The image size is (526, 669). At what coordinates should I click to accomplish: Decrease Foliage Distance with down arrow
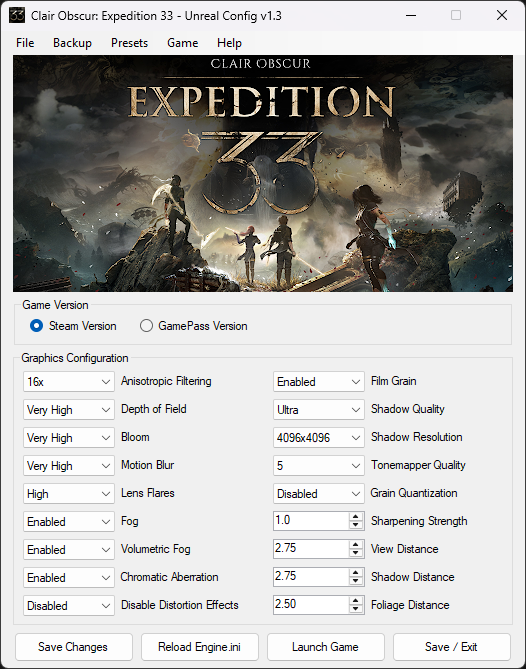355,609
